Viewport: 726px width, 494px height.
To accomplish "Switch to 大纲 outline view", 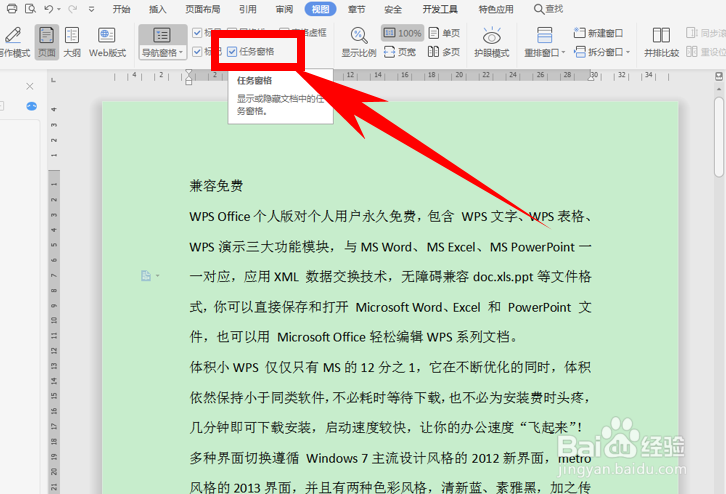I will (x=72, y=42).
